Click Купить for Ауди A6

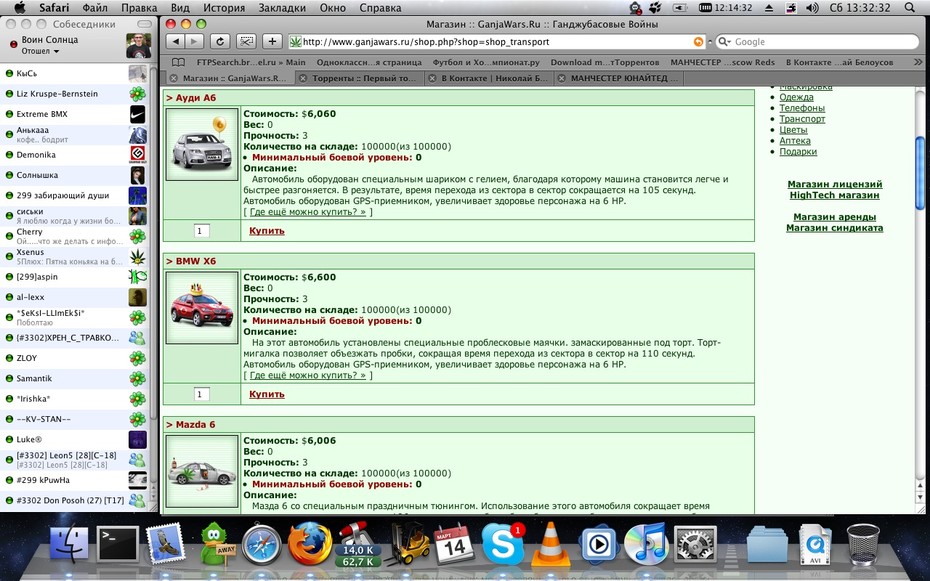click(x=267, y=231)
